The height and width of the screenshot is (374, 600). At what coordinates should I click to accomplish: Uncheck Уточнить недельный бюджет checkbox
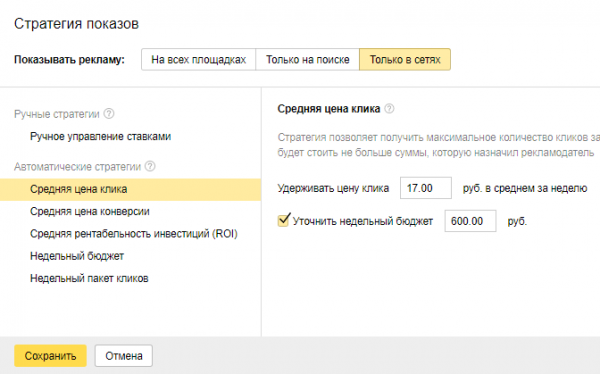tap(283, 220)
